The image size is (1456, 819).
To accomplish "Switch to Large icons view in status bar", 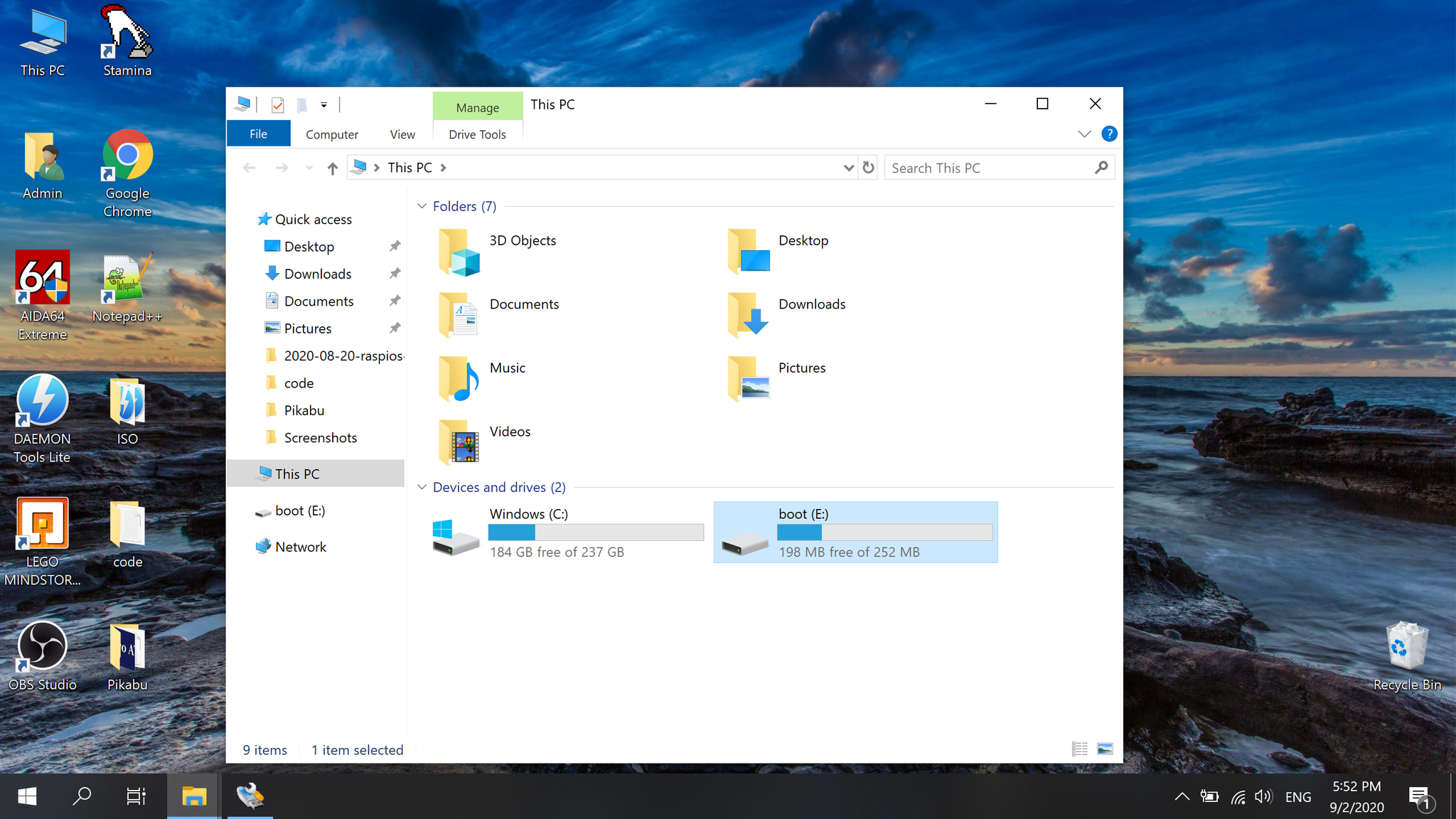I will 1105,749.
